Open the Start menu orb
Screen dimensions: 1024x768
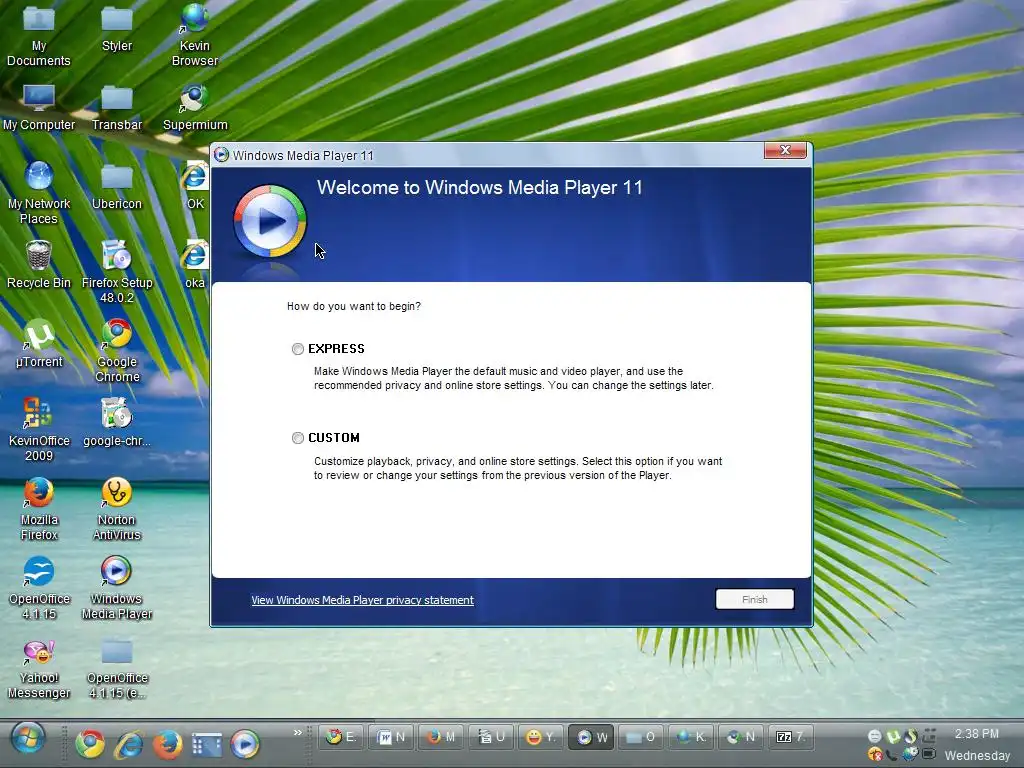click(x=27, y=740)
